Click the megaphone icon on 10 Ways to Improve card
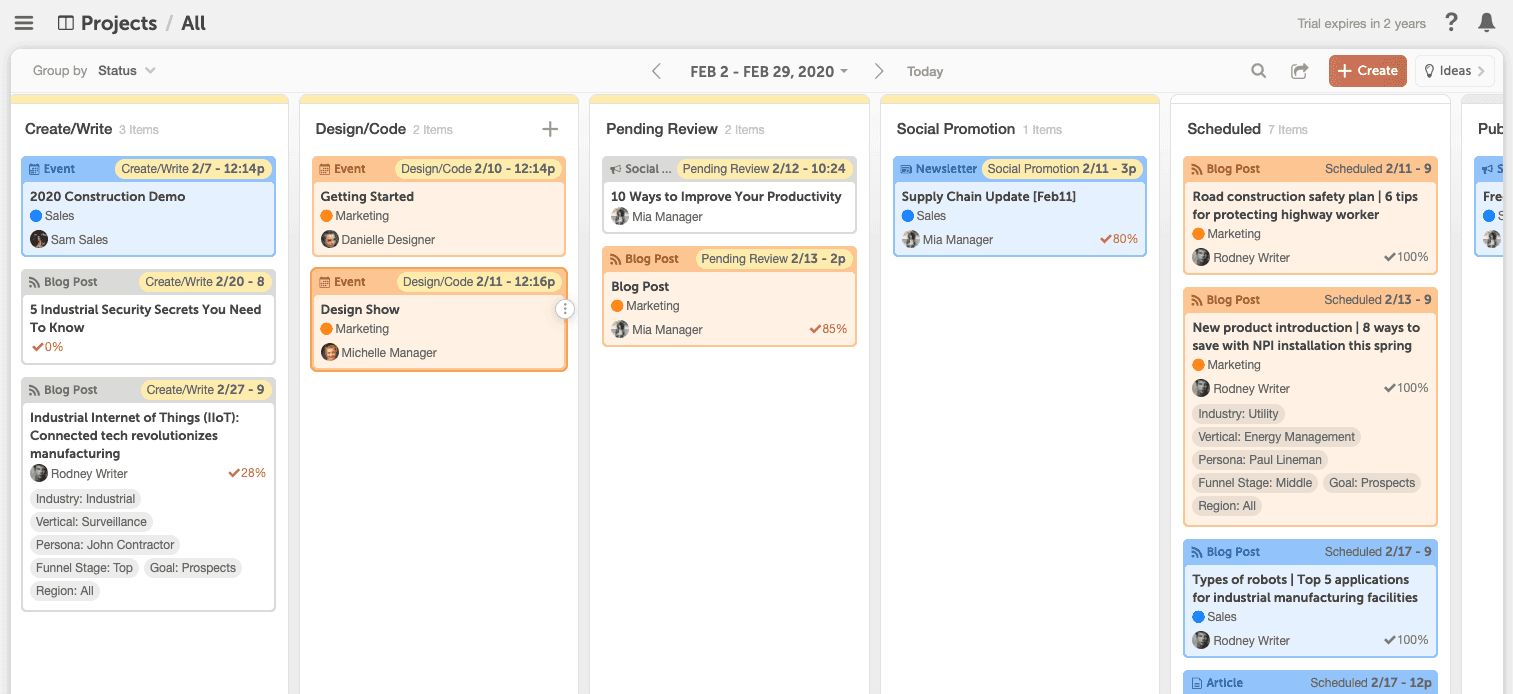This screenshot has width=1513, height=694. tap(616, 169)
